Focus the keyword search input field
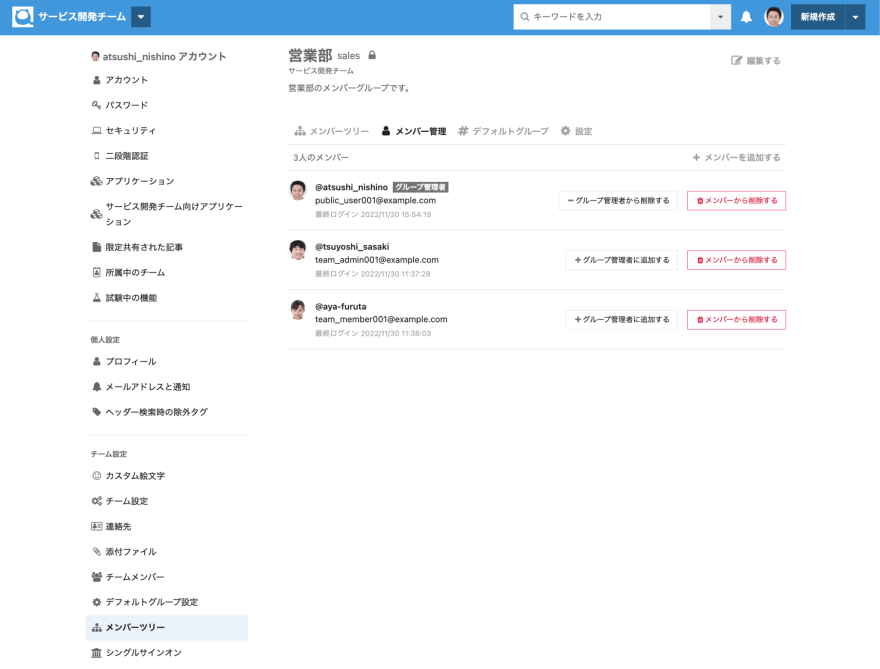The width and height of the screenshot is (880, 669). pos(612,17)
